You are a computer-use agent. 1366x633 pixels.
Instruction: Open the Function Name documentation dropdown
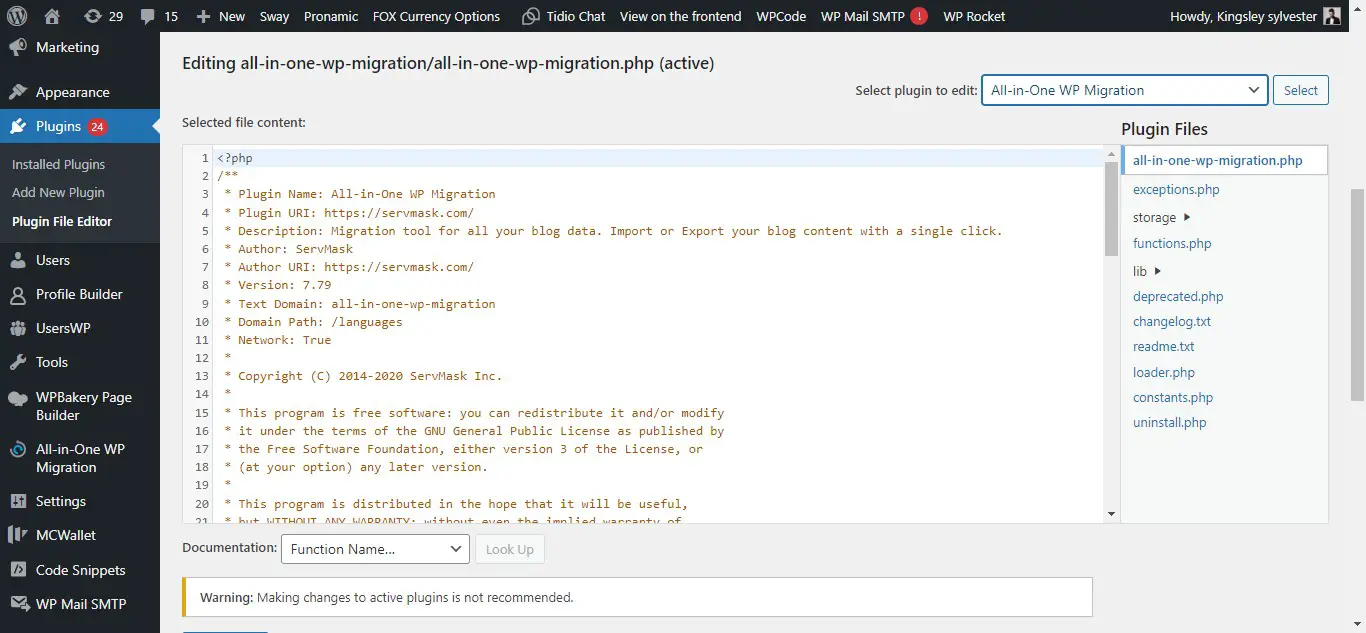[x=375, y=549]
